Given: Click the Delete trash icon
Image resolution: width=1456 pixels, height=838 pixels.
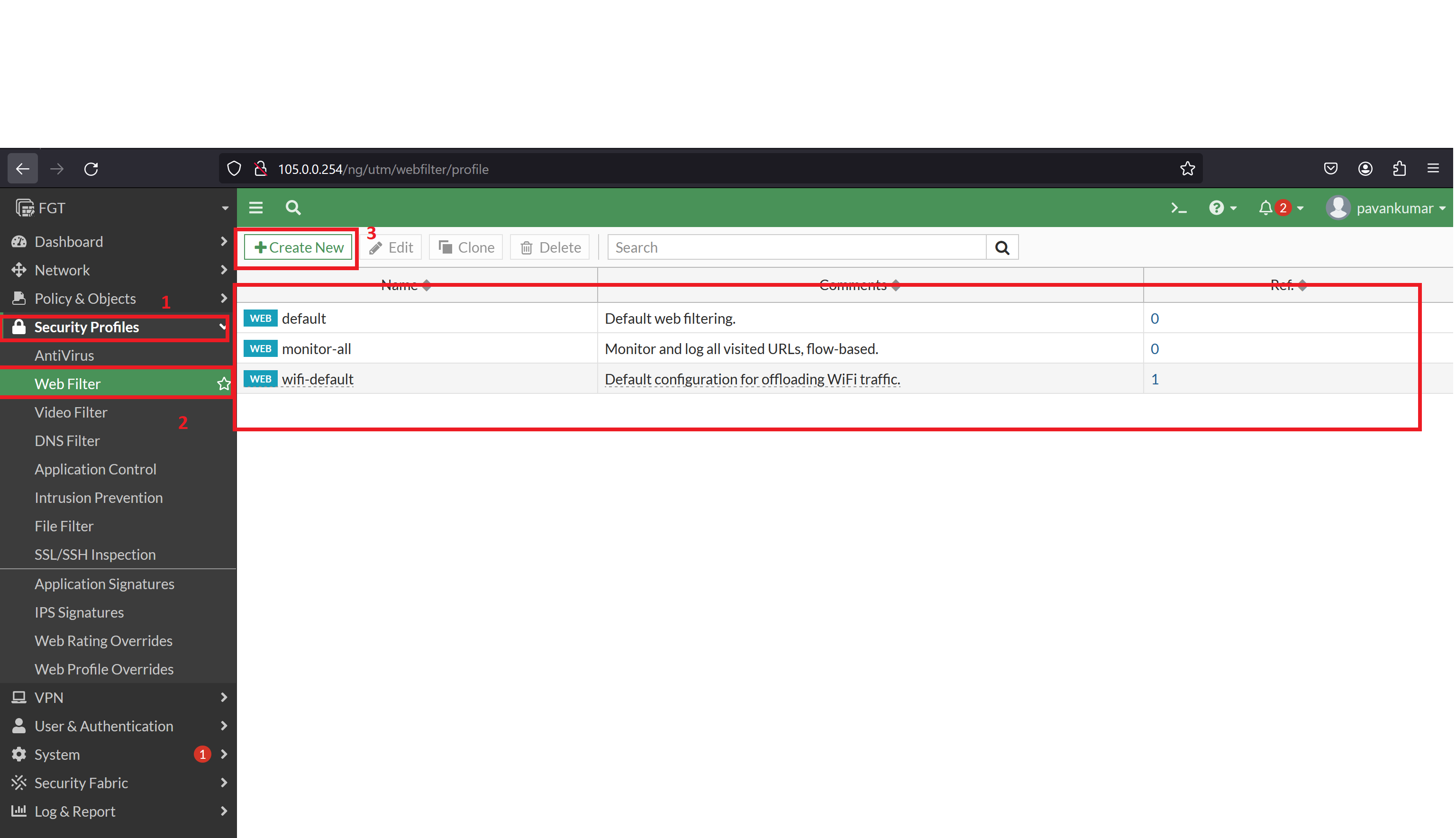Looking at the screenshot, I should tap(526, 247).
